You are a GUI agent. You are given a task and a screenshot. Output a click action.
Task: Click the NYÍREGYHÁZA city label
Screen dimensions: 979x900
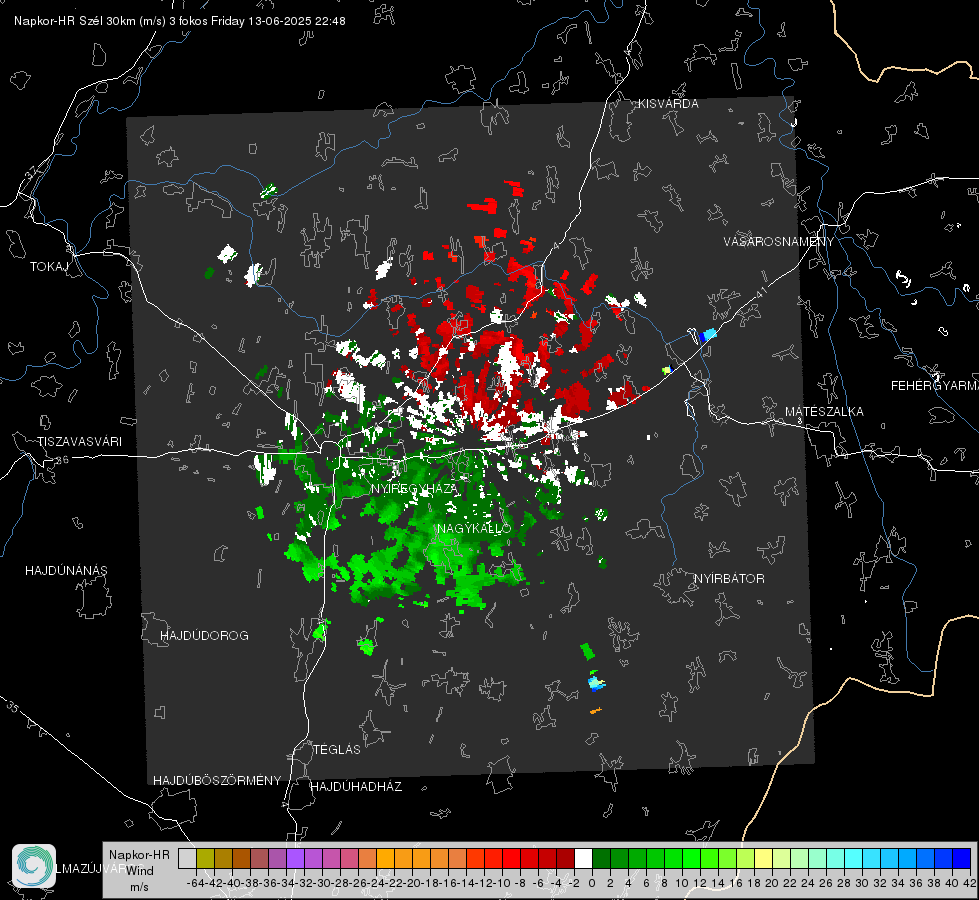tap(414, 488)
